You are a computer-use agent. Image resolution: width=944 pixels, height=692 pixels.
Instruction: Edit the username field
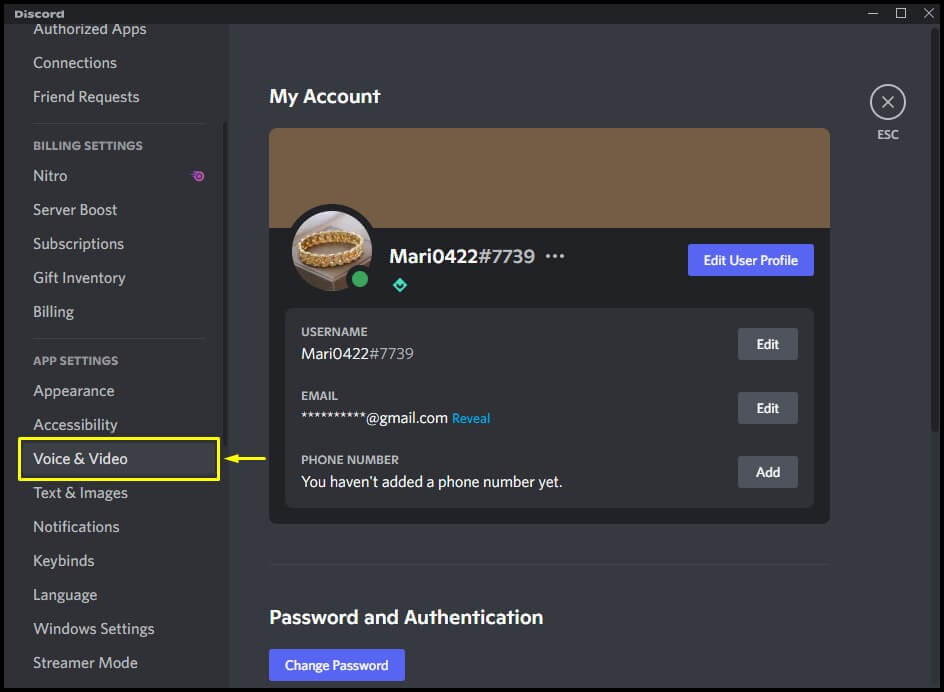coord(767,344)
